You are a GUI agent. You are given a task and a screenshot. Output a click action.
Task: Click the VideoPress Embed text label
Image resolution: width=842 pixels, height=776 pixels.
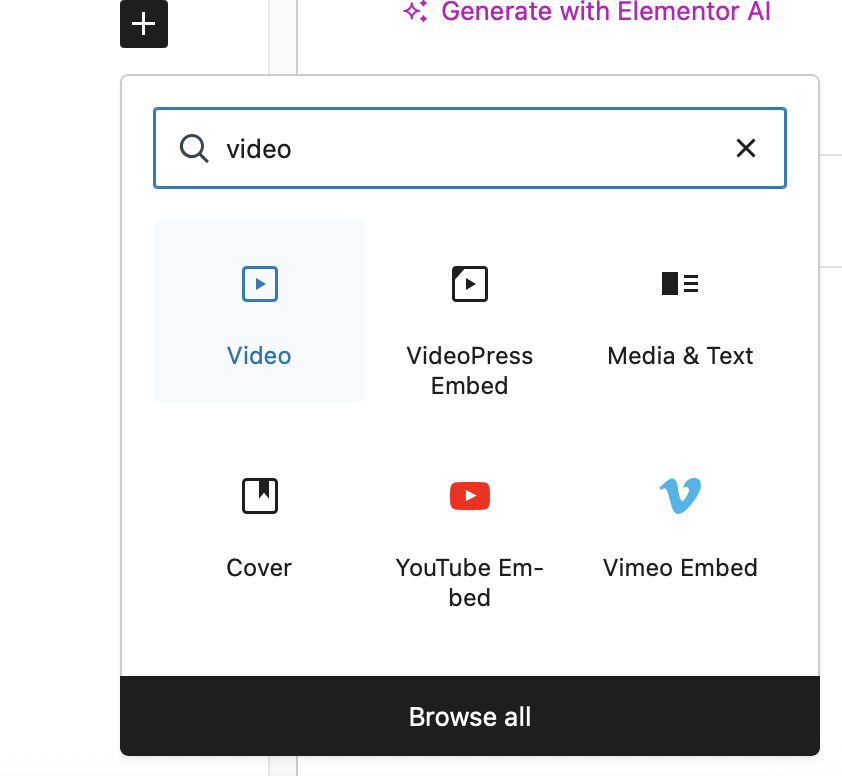pos(470,371)
